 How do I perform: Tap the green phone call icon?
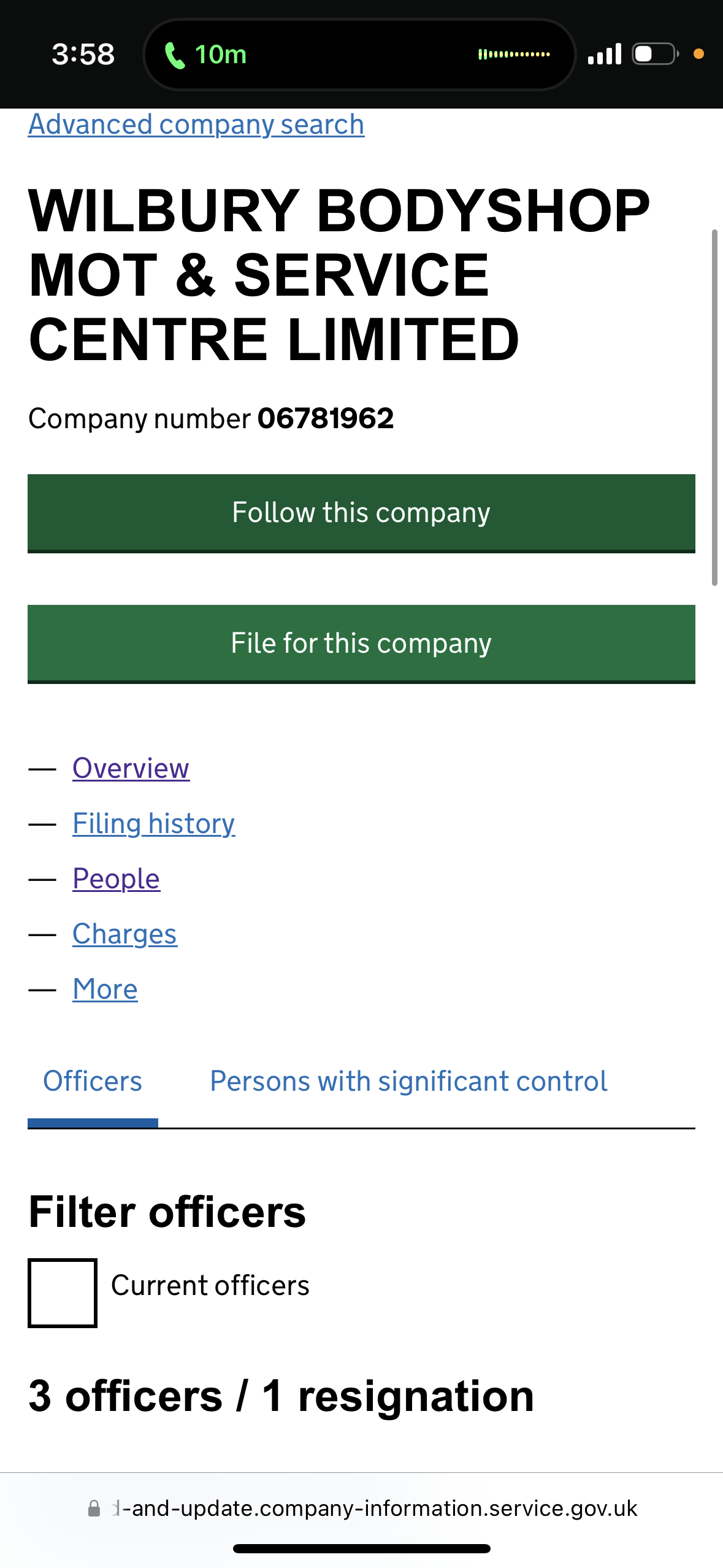point(175,56)
